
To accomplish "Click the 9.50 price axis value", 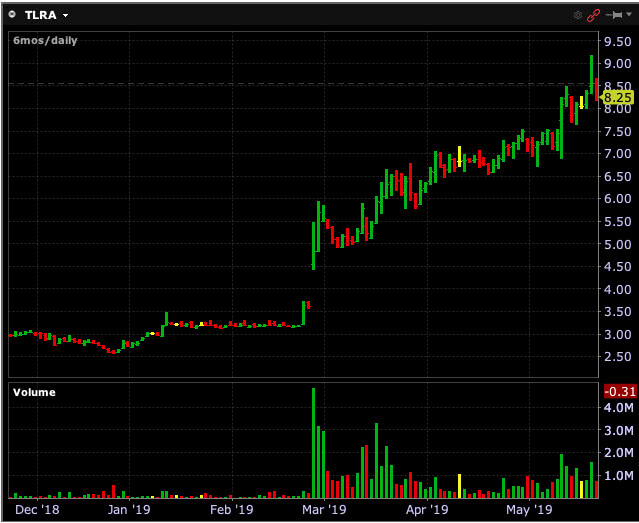I will [617, 41].
